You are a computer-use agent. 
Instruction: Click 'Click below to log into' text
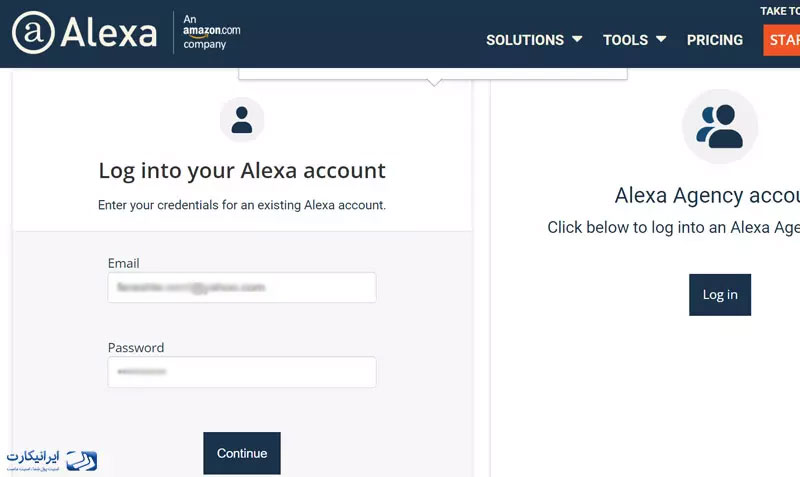(673, 228)
